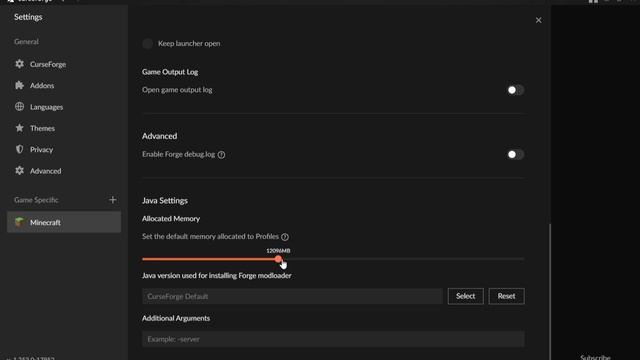Viewport: 640px width, 360px height.
Task: Select the Minecraft grass block icon
Action: tap(19, 222)
